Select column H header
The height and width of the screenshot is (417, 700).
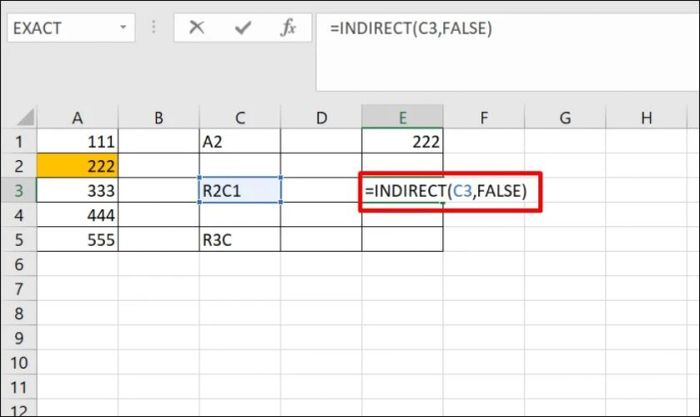point(646,118)
